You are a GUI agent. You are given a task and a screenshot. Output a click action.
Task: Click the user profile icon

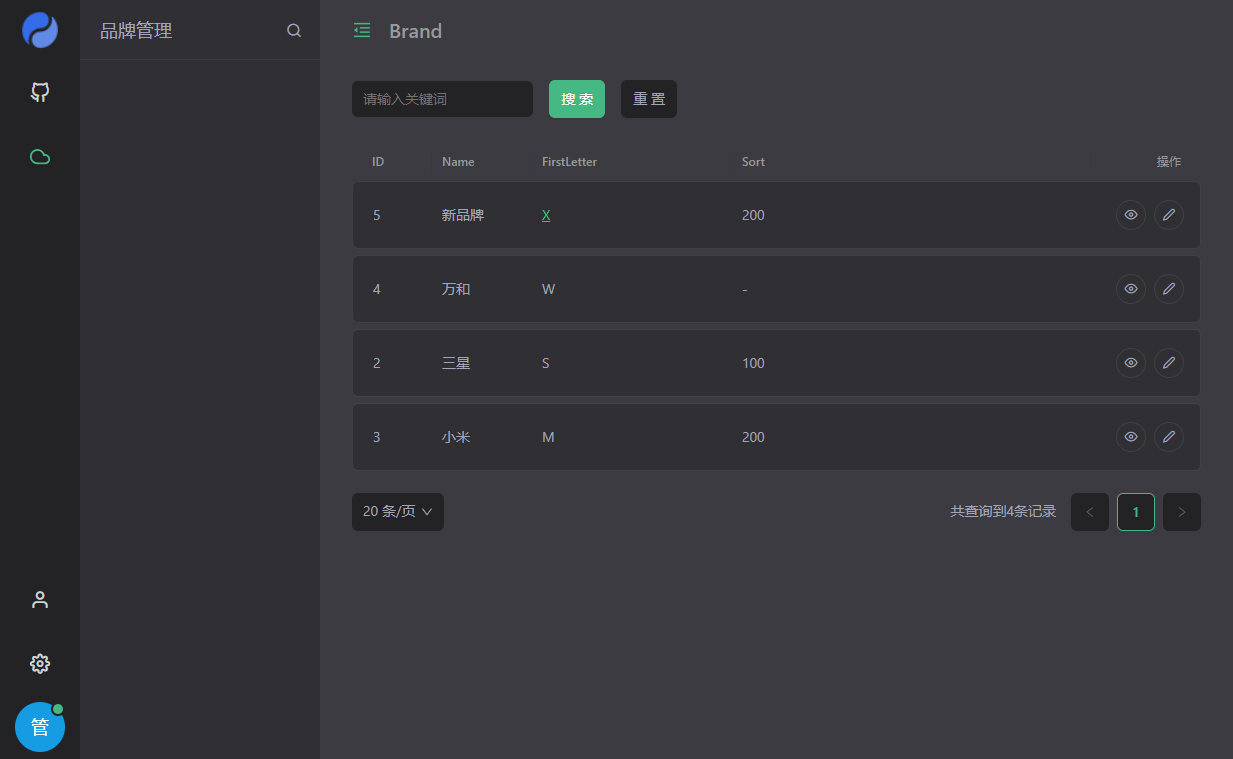pos(40,600)
